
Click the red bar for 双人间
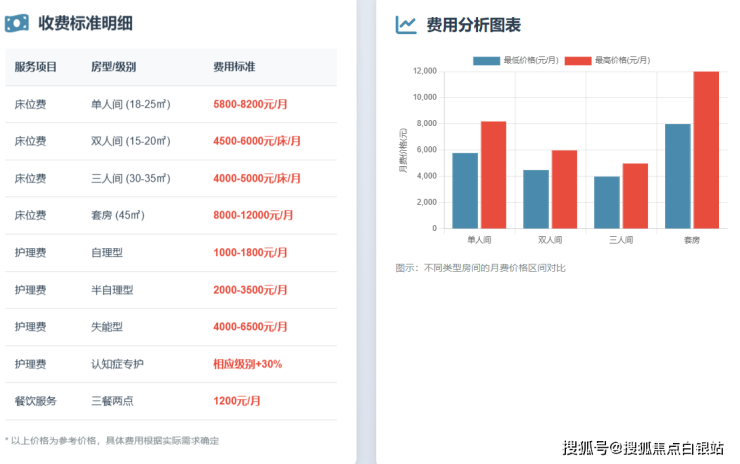tap(565, 189)
